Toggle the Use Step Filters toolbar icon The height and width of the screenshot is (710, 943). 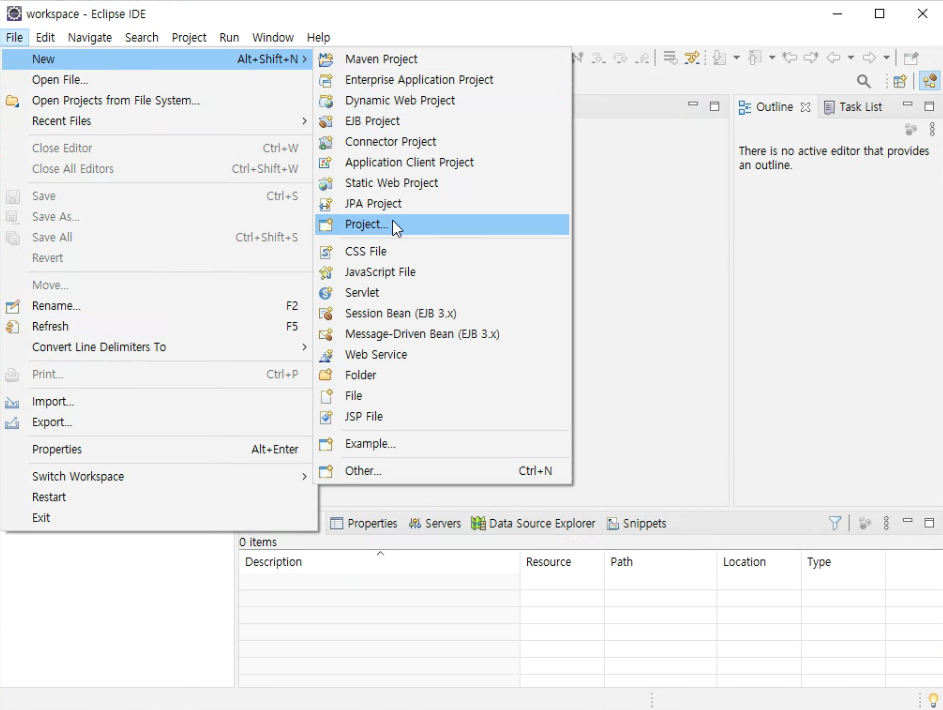coord(692,58)
